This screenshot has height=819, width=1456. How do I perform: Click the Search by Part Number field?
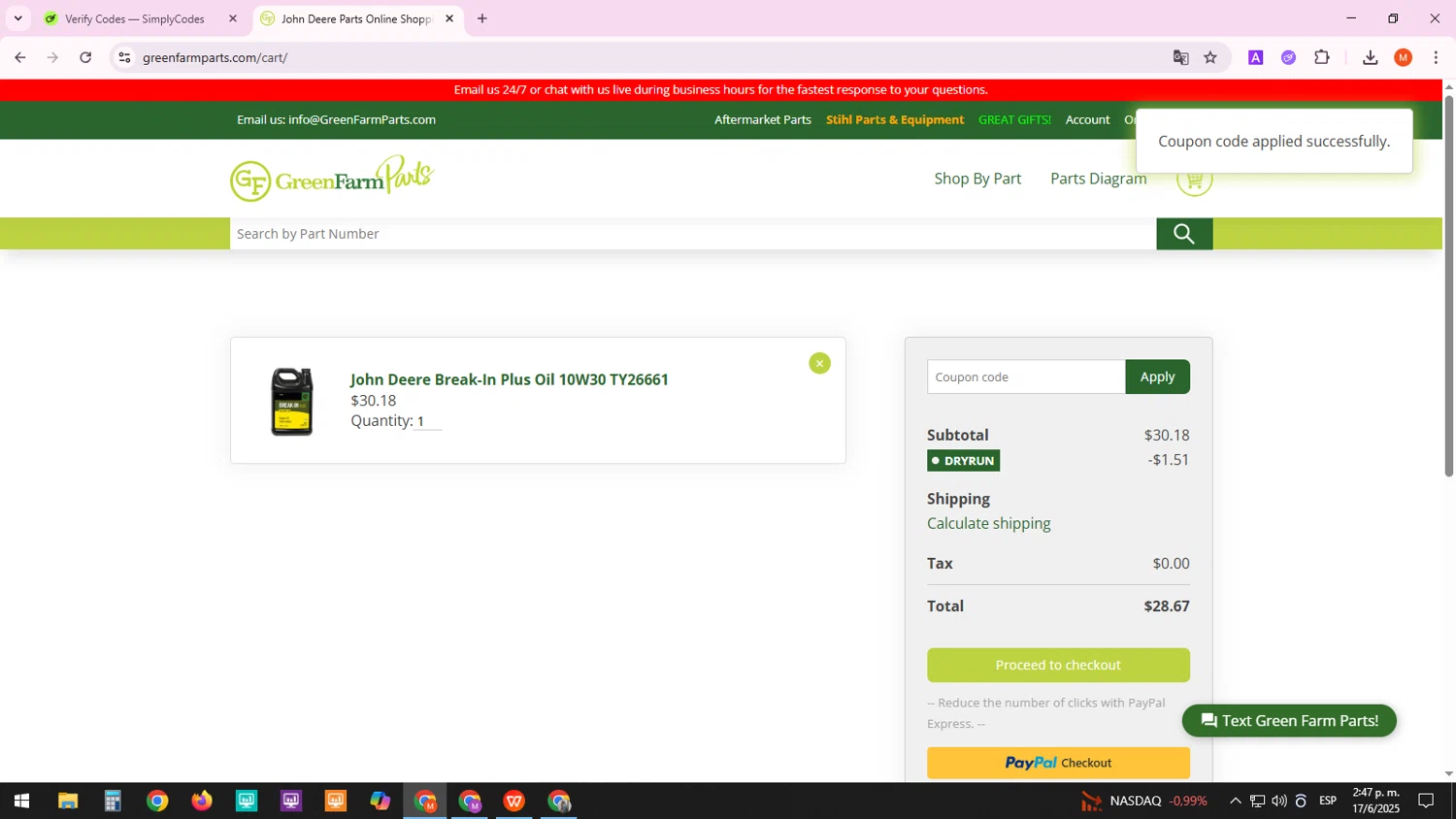pyautogui.click(x=693, y=234)
